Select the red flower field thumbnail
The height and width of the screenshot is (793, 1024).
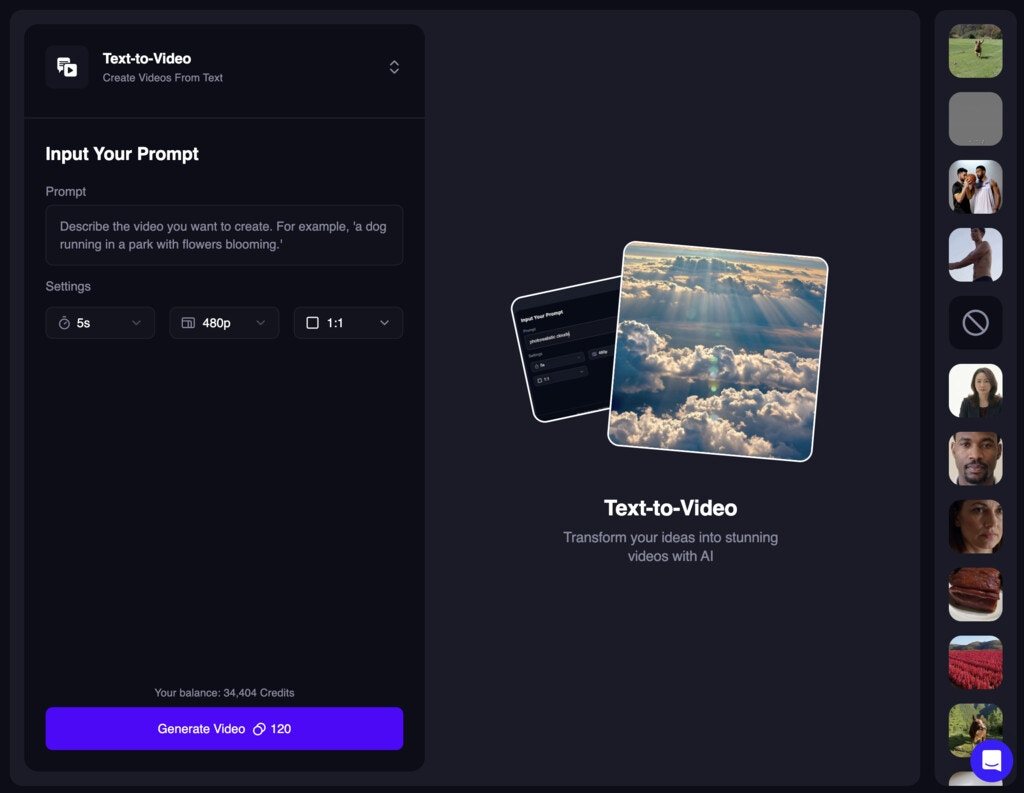975,662
